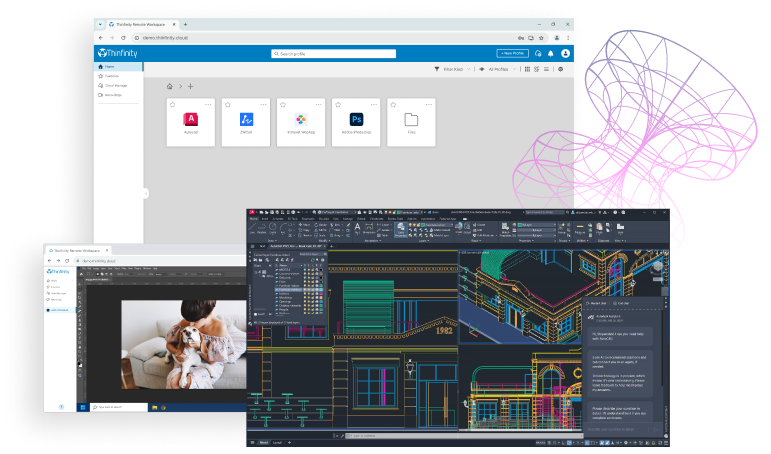Click the plus icon in breadcrumb bar
This screenshot has width=771, height=454.
coord(191,86)
